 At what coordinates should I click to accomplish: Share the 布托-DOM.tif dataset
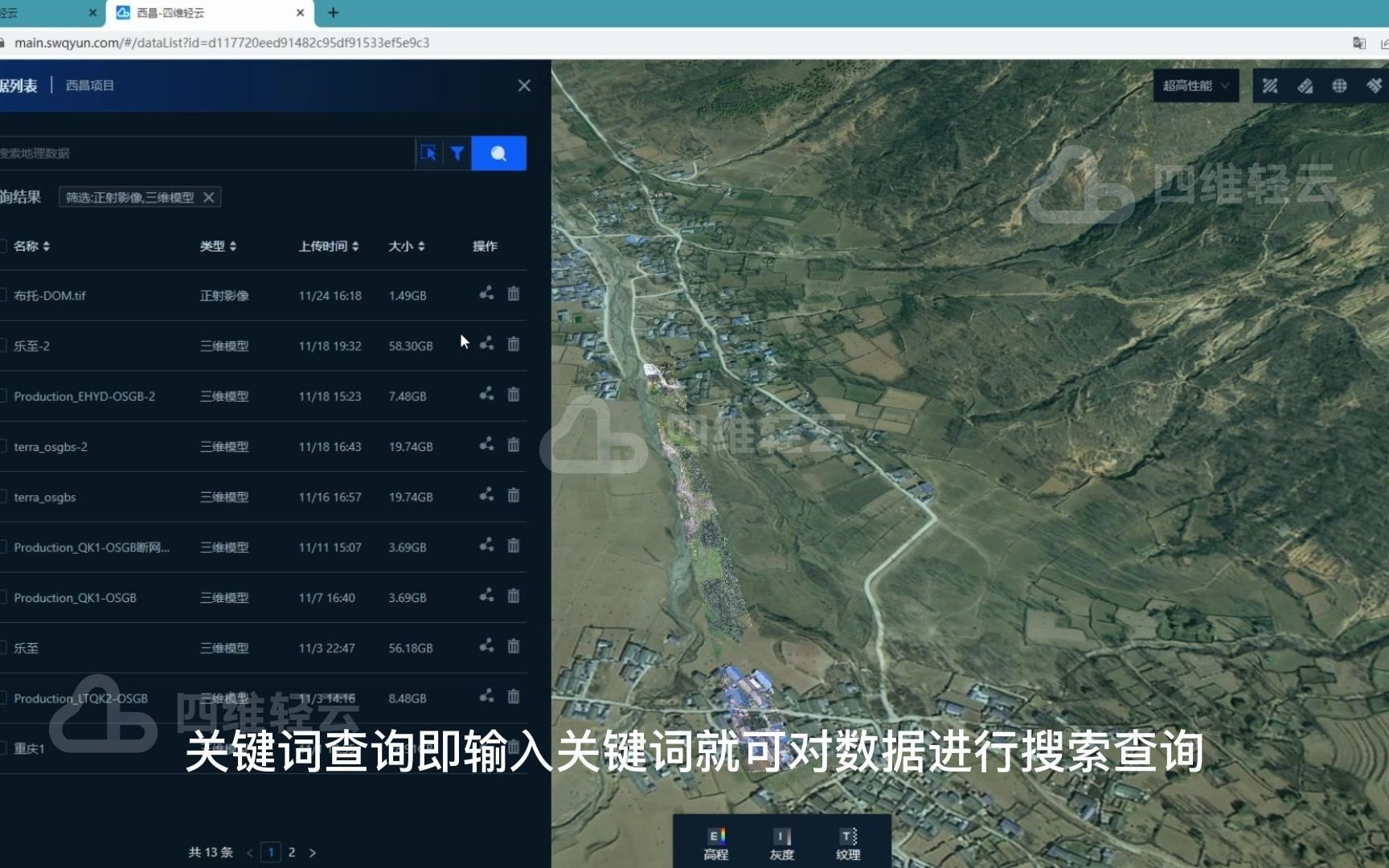(x=486, y=293)
